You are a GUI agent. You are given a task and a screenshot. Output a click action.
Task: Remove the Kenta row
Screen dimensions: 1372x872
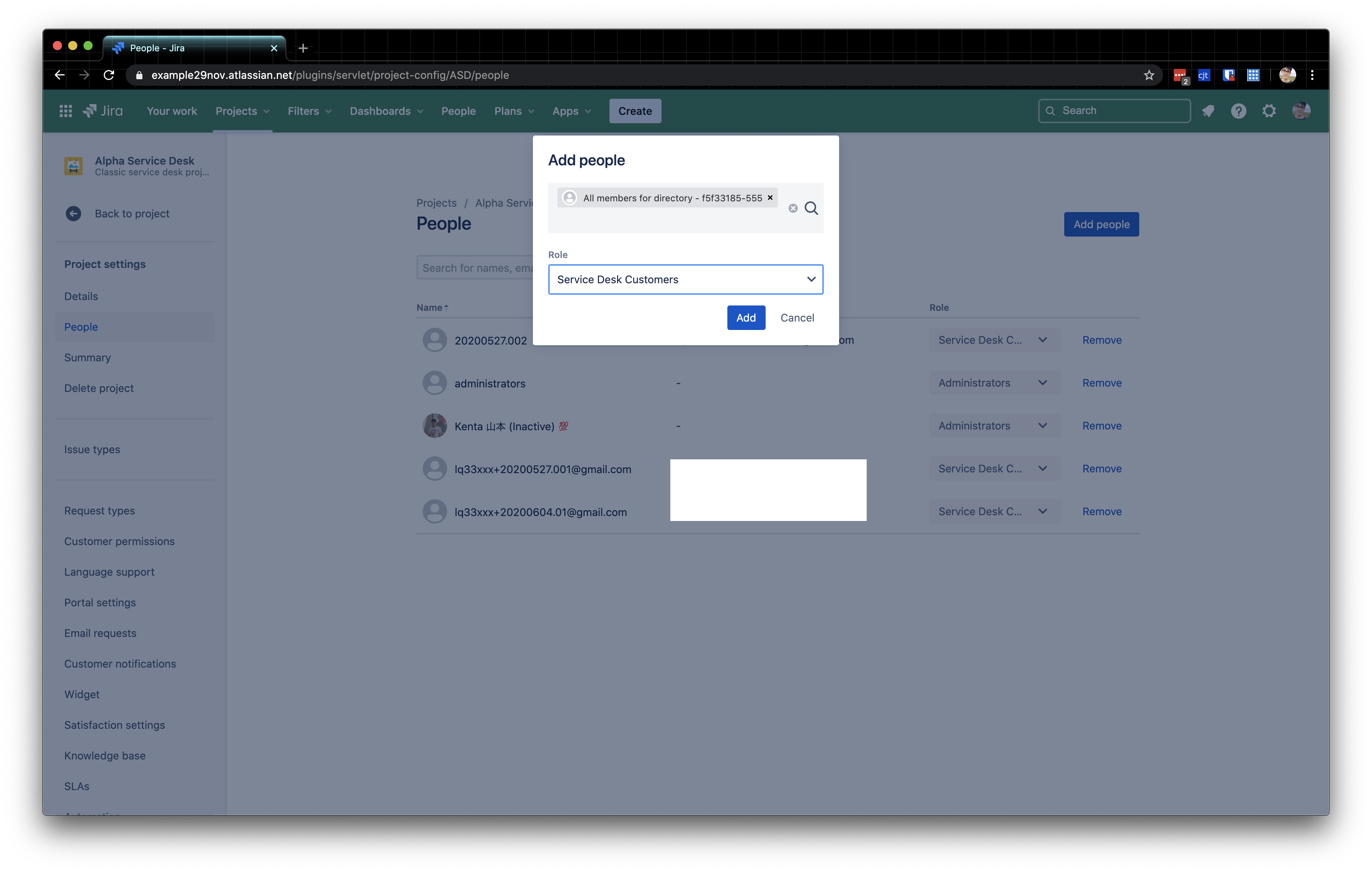pyautogui.click(x=1101, y=426)
